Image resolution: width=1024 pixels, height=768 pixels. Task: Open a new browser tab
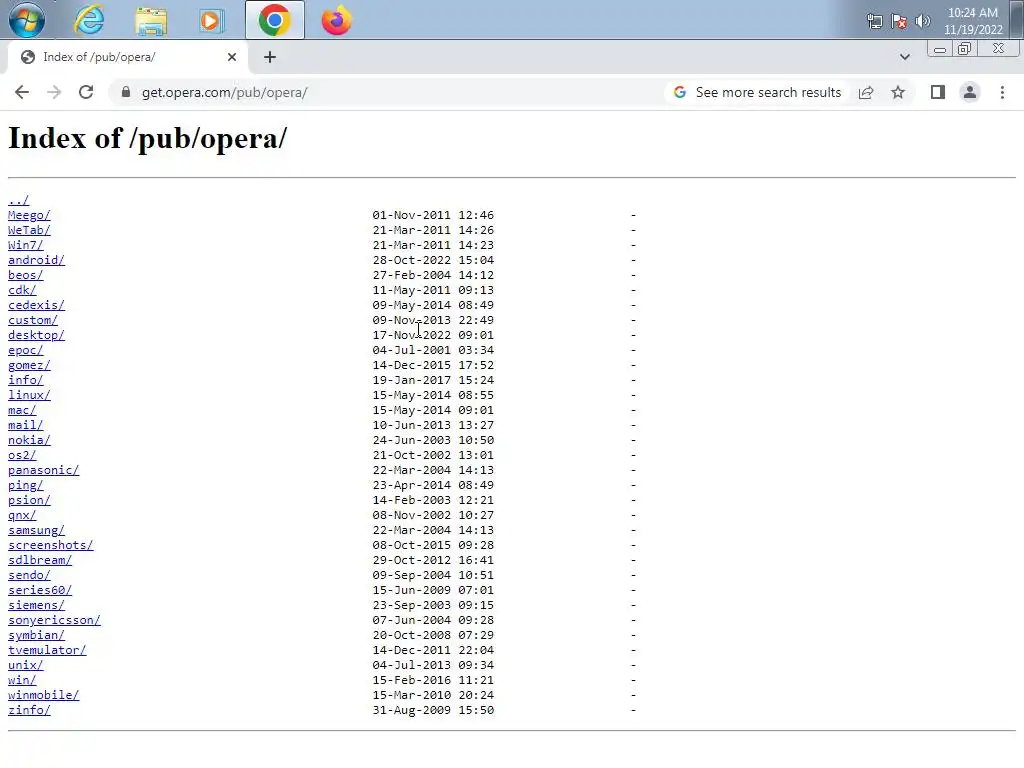270,57
